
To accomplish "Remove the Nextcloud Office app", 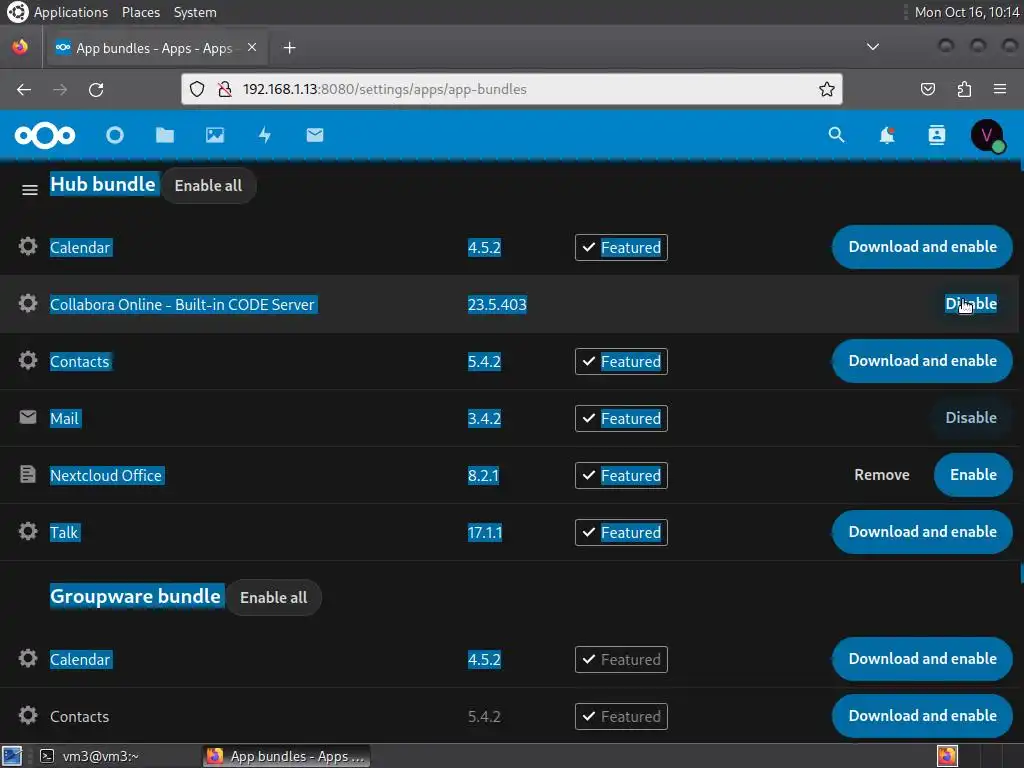I will [882, 475].
